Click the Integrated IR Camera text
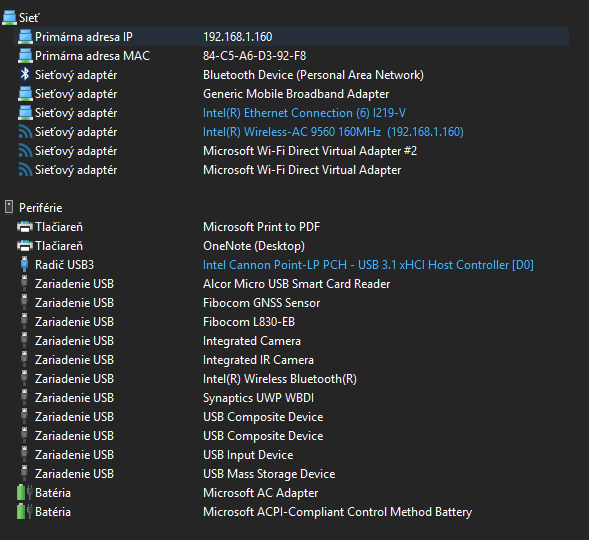 [258, 360]
